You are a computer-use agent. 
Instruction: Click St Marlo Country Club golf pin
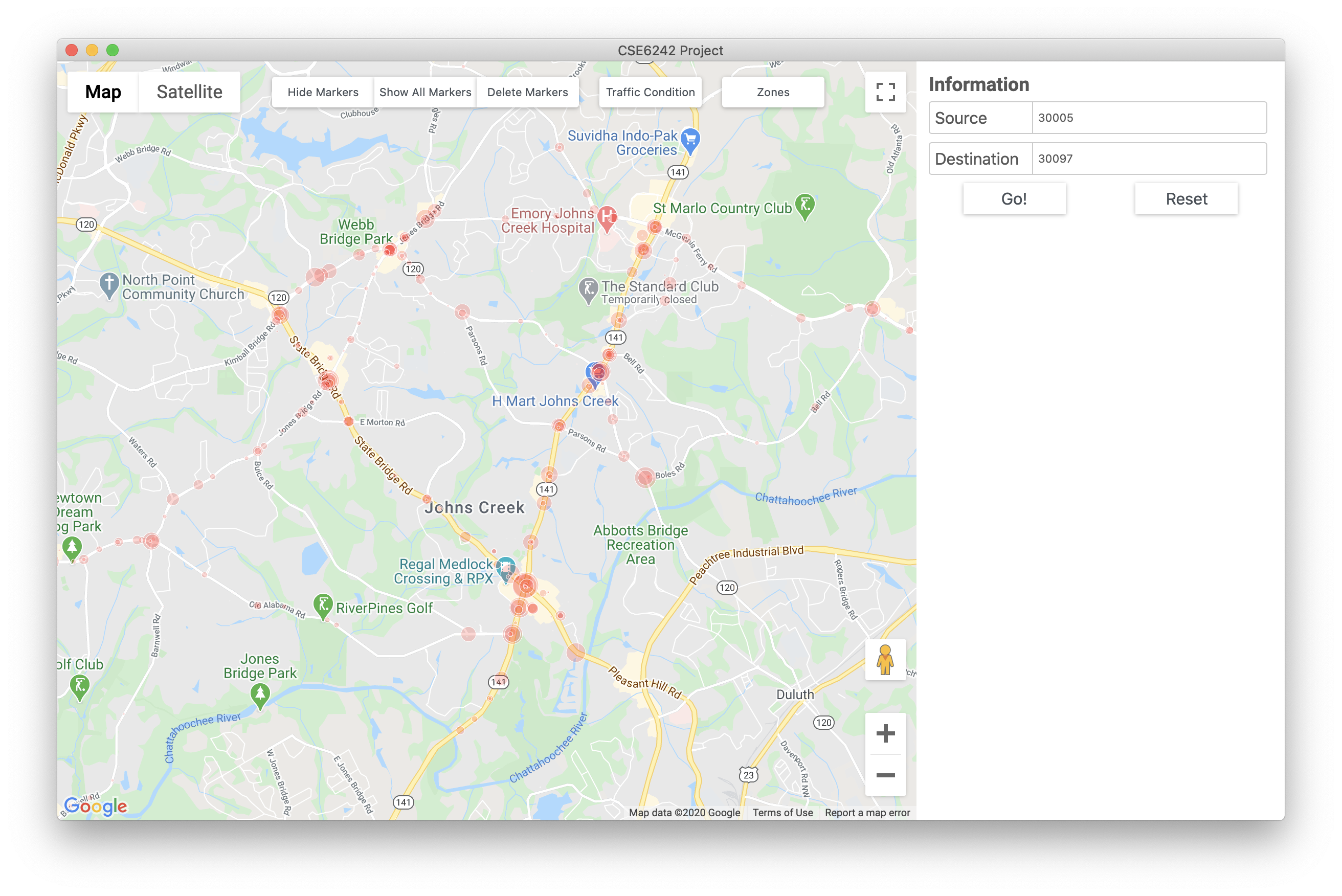click(x=804, y=205)
